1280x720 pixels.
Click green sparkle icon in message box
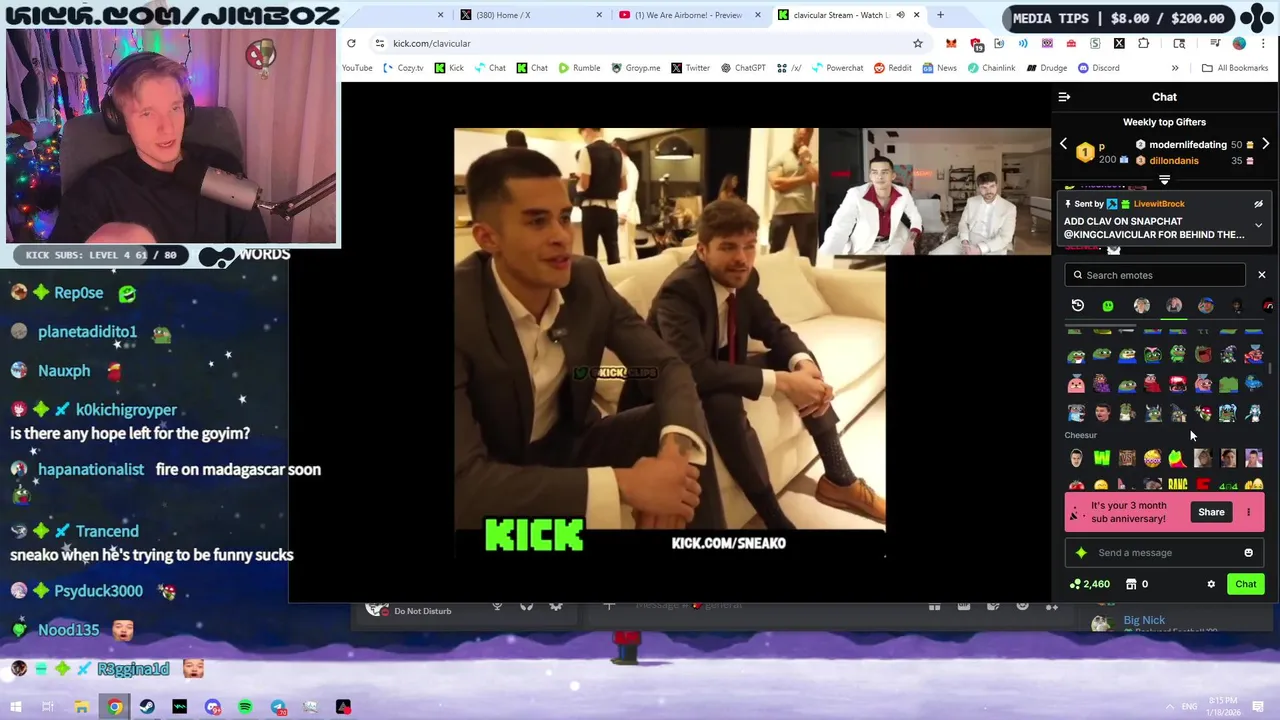pyautogui.click(x=1081, y=552)
